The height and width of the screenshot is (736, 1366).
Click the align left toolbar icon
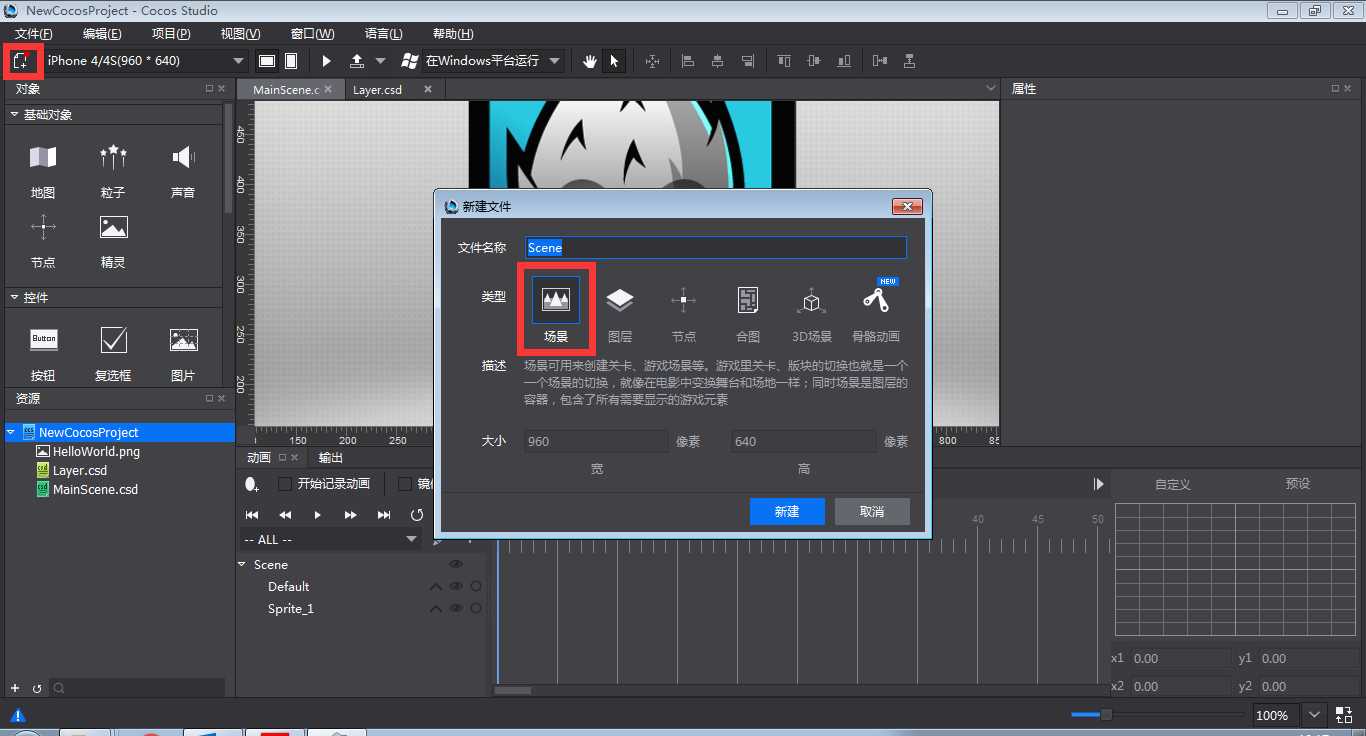click(688, 61)
